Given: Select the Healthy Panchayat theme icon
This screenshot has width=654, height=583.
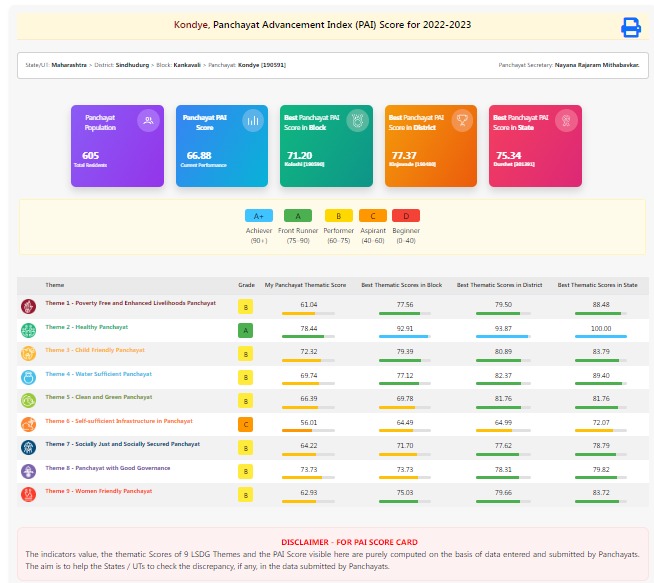Looking at the screenshot, I should click(28, 330).
